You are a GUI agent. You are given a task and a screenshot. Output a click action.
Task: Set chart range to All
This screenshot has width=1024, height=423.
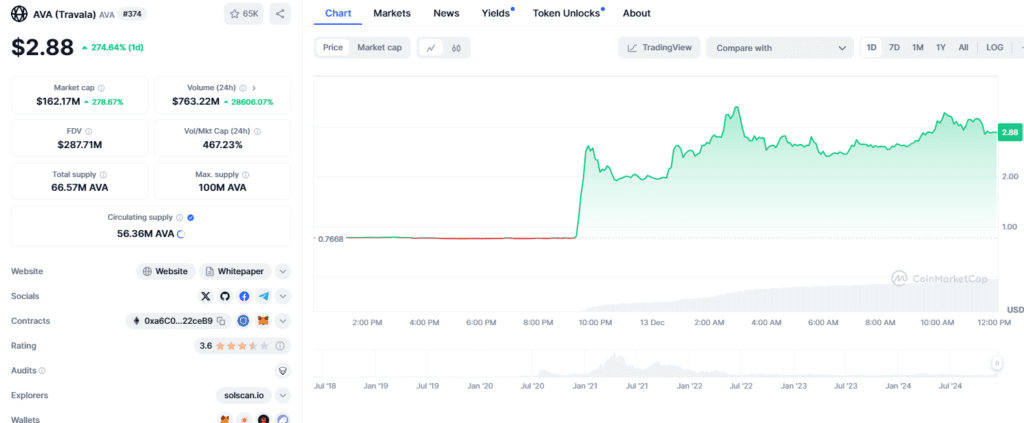coord(963,48)
